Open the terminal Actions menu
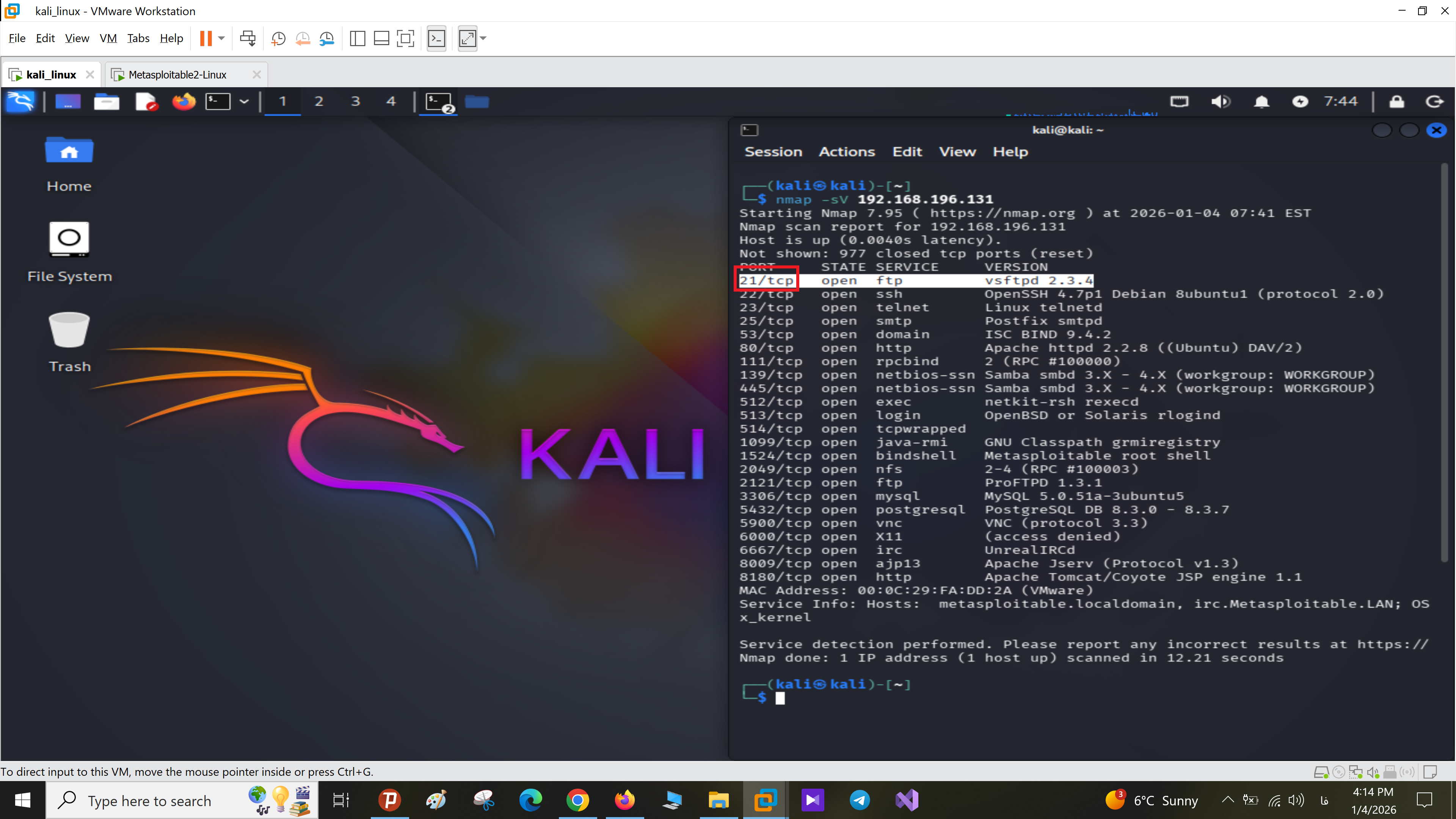Screen dimensions: 1456x819 [846, 152]
